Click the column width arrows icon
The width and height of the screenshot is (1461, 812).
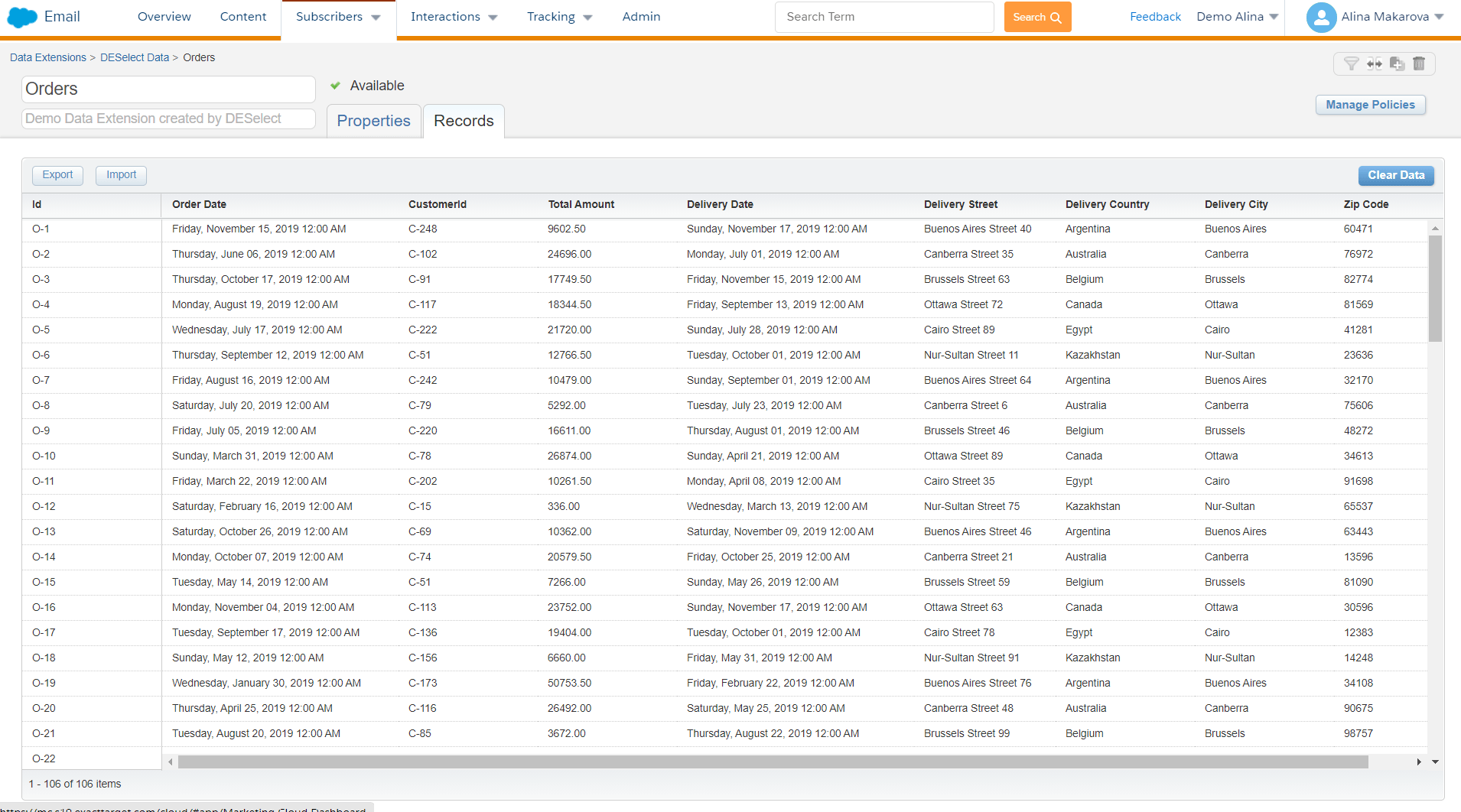tap(1375, 63)
